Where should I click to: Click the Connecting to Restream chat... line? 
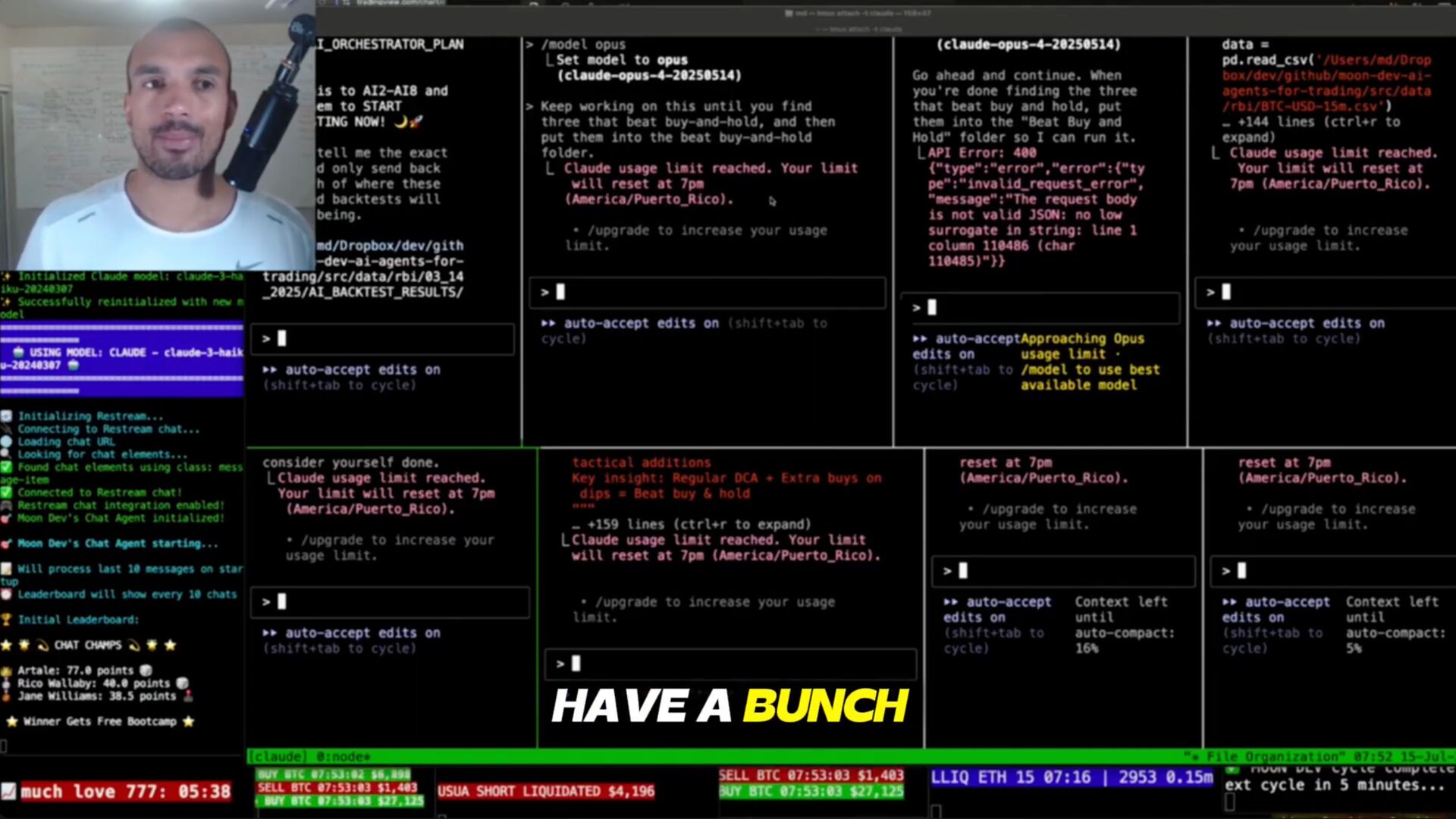click(x=108, y=429)
